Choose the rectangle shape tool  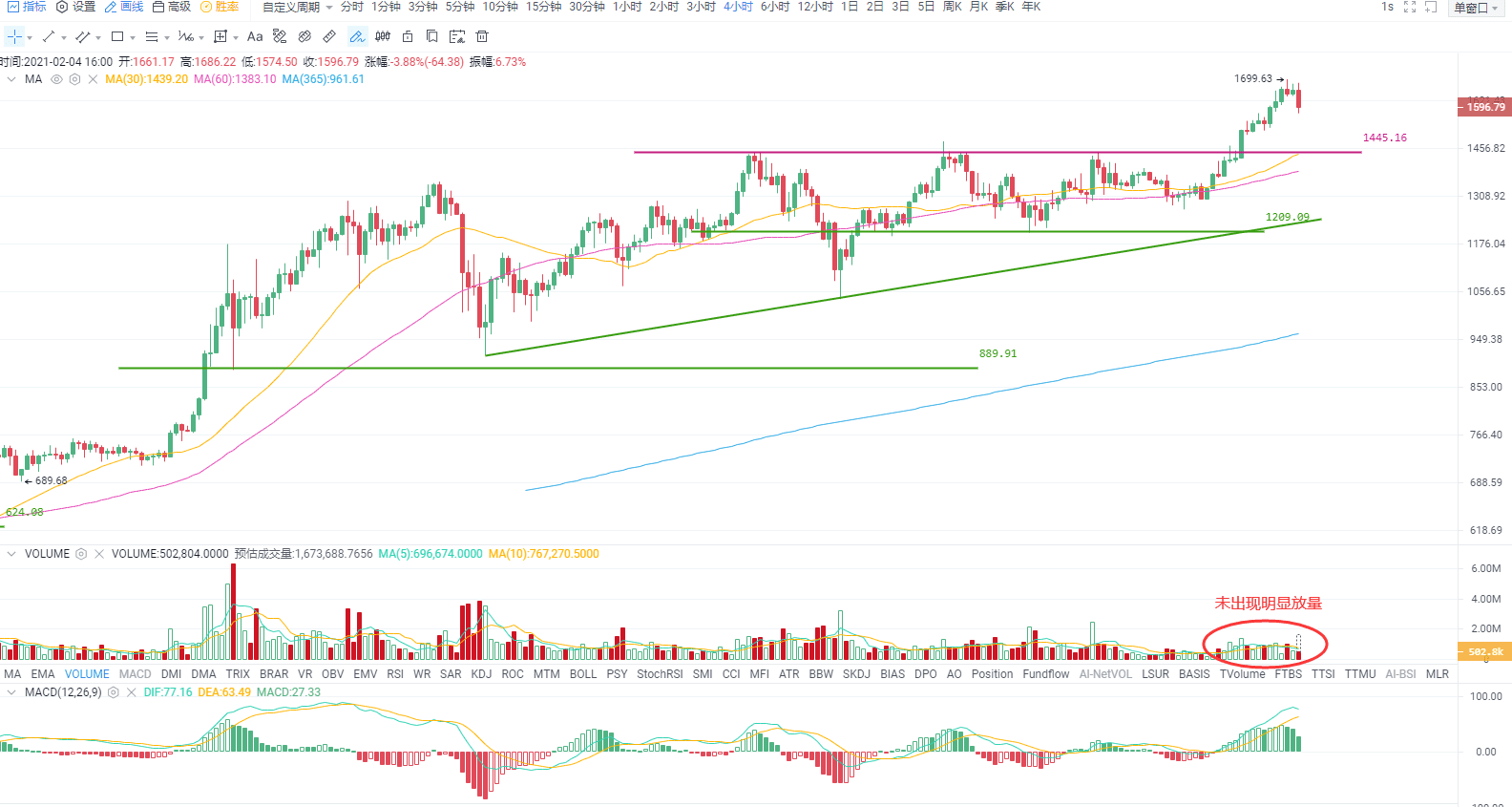coord(117,37)
